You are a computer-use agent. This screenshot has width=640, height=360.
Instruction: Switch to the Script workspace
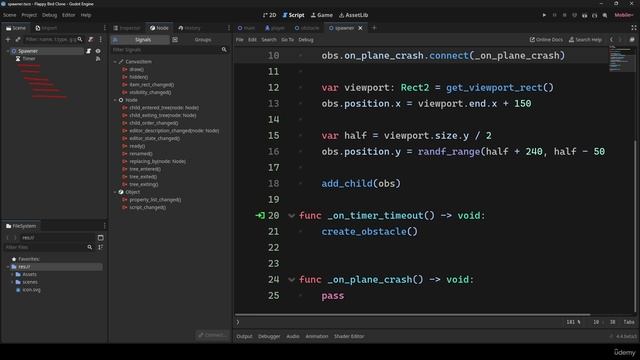pyautogui.click(x=293, y=15)
